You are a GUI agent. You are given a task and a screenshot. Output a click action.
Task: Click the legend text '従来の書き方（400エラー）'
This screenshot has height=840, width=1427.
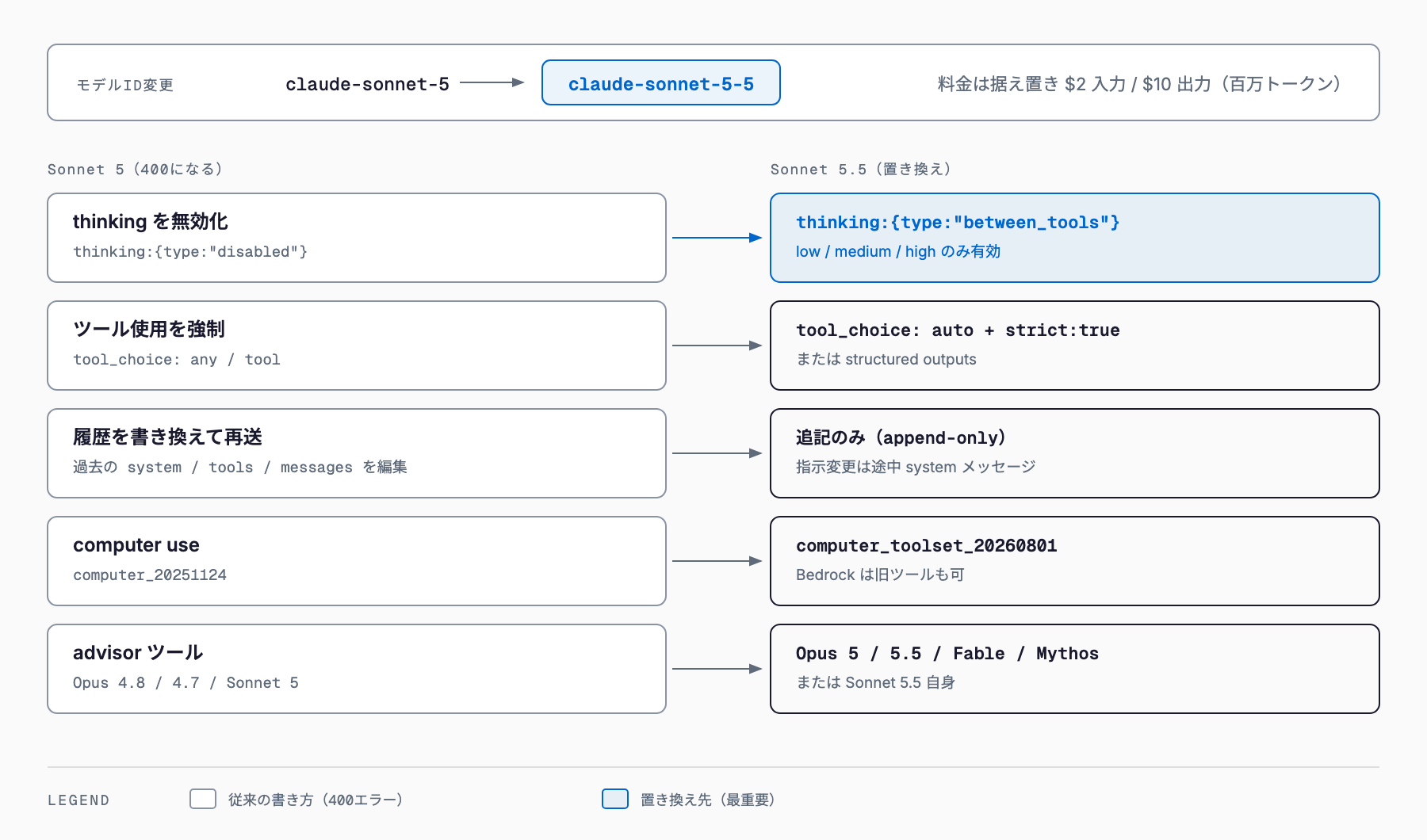coord(316,800)
